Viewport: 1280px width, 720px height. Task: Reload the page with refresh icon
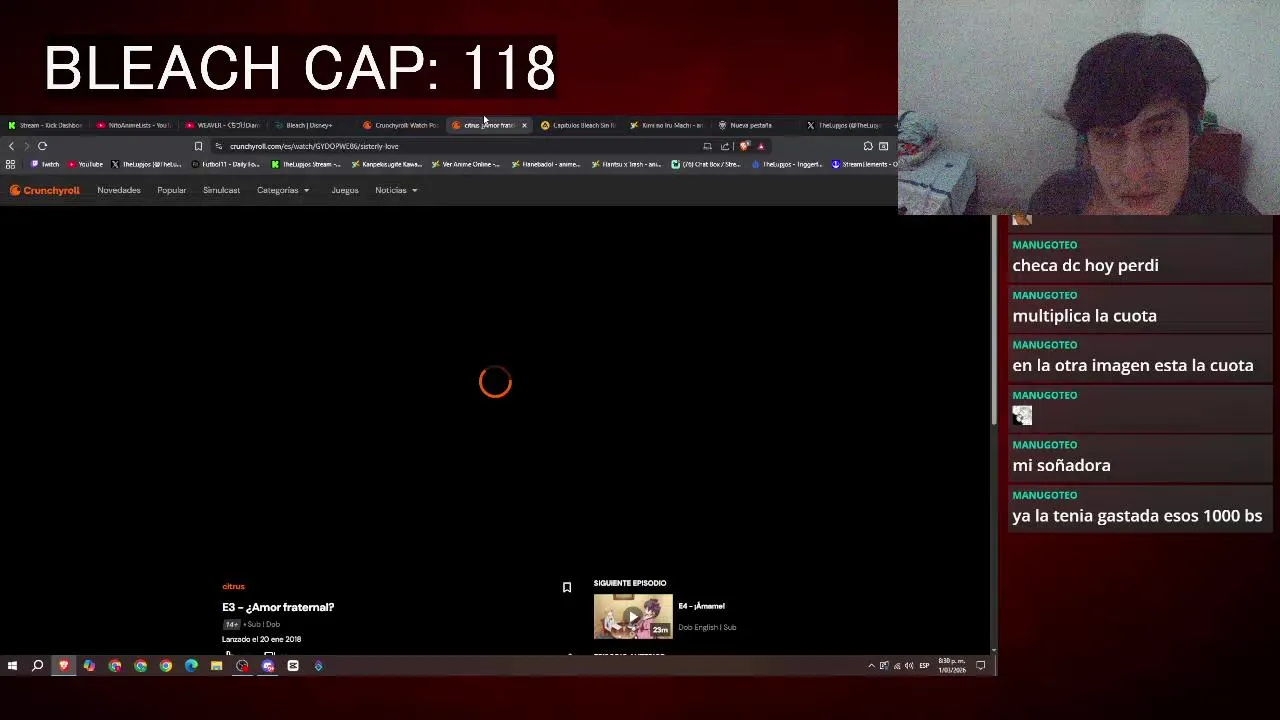pyautogui.click(x=42, y=146)
